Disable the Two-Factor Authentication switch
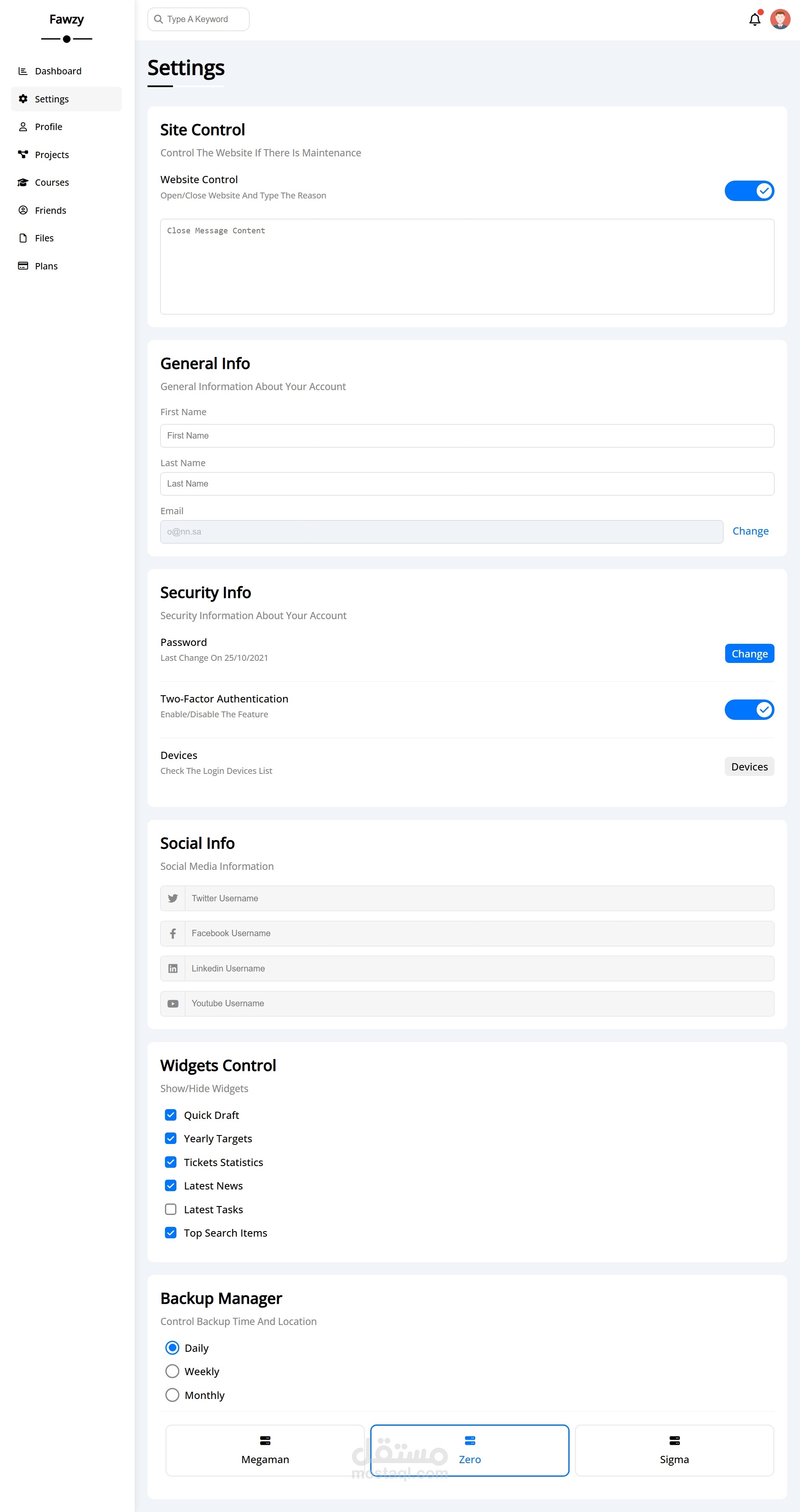The image size is (800, 1512). click(x=749, y=710)
